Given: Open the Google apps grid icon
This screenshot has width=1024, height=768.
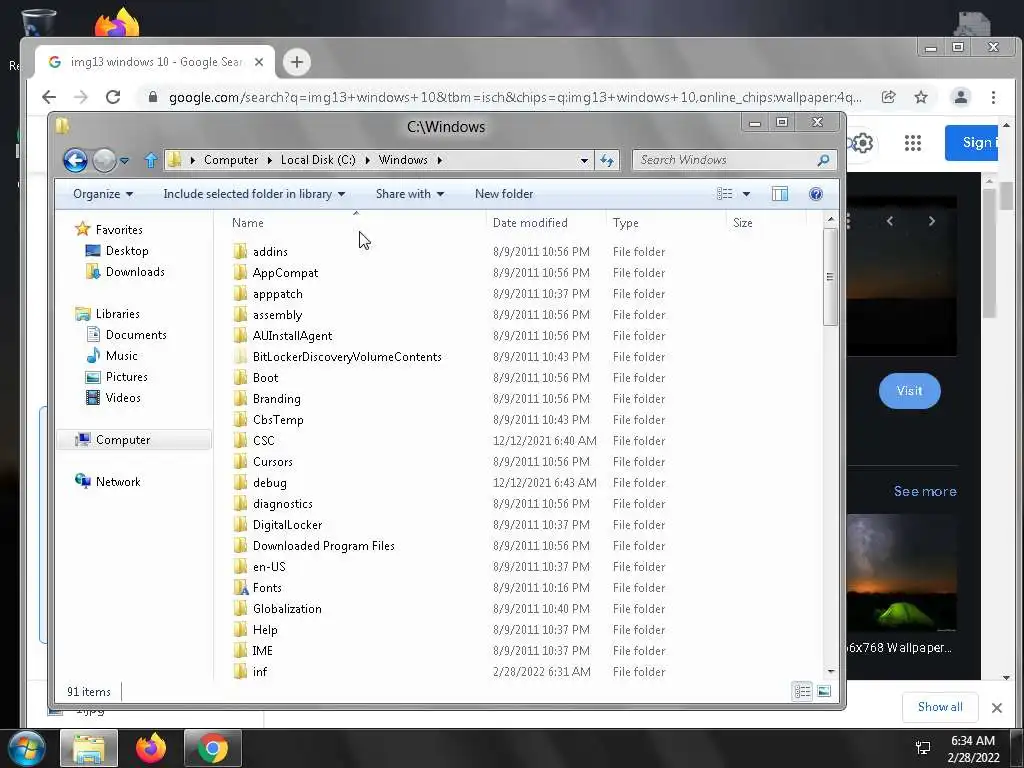Looking at the screenshot, I should click(913, 143).
